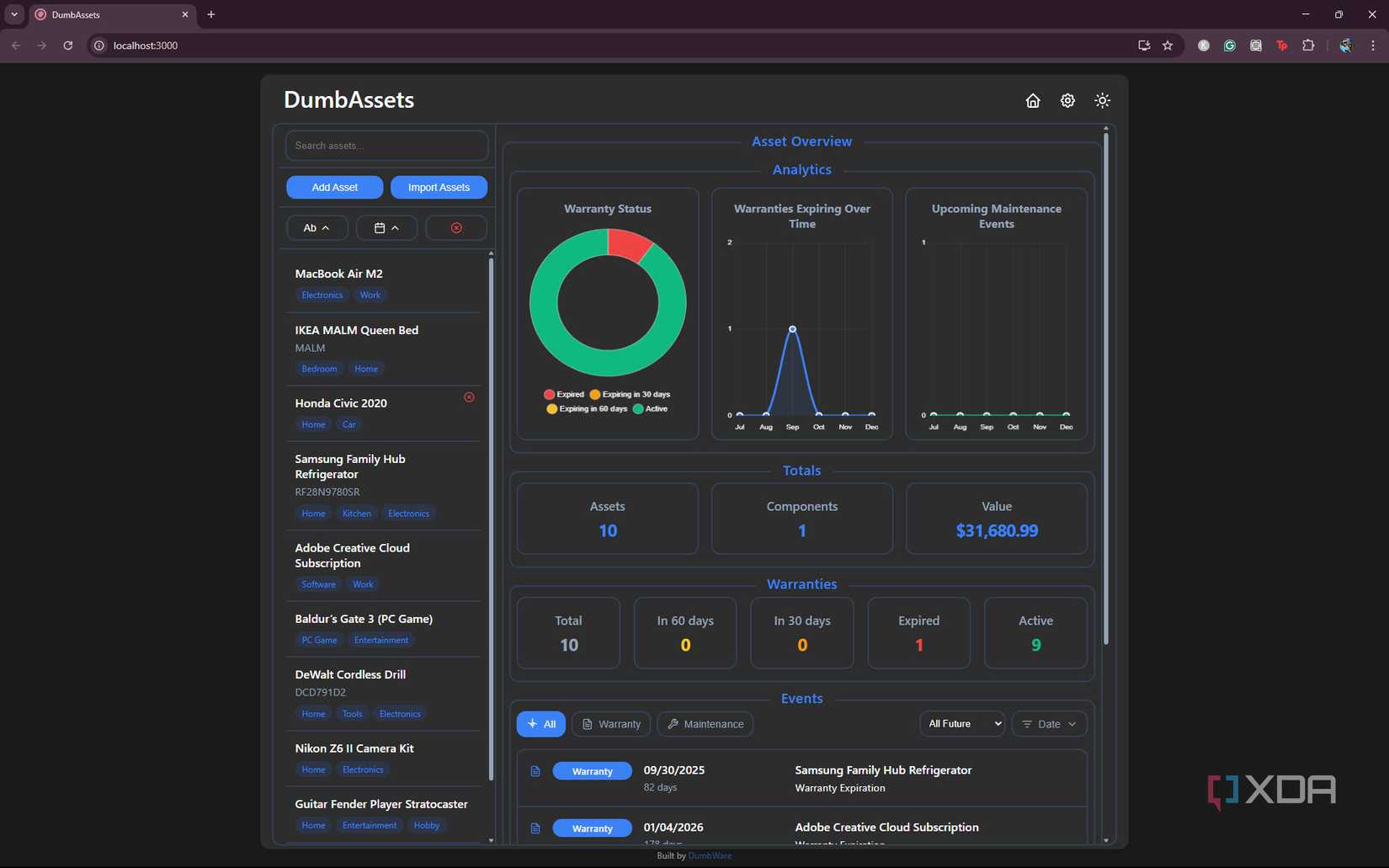
Task: Click the document icon beside the Samsung refrigerator event
Action: 535,771
